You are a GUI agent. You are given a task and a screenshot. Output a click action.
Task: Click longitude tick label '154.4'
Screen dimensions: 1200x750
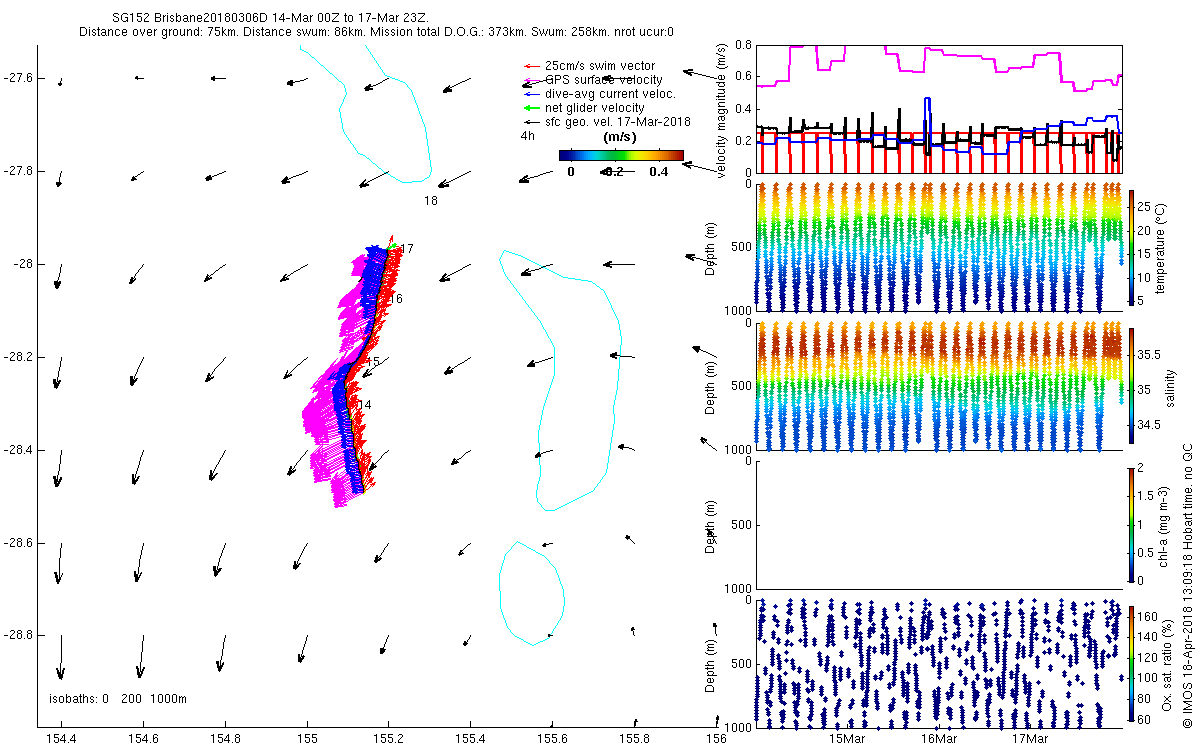(x=62, y=738)
